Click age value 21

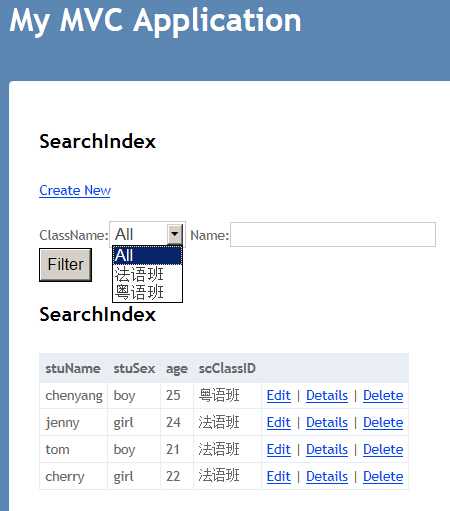coord(173,450)
